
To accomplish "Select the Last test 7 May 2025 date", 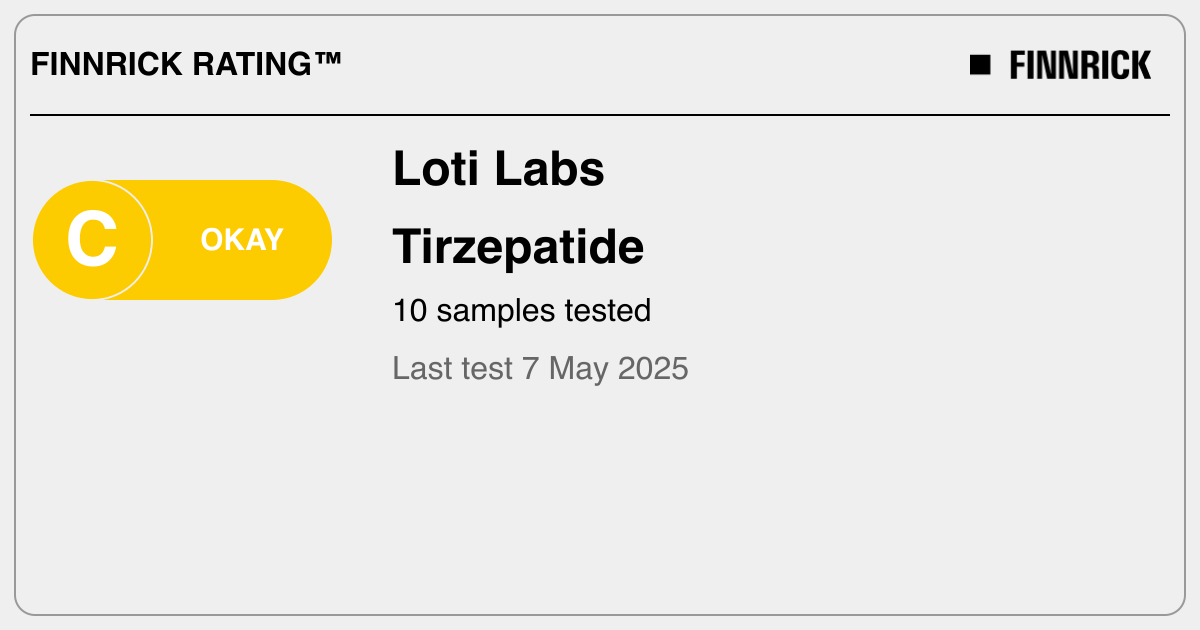I will click(x=540, y=368).
